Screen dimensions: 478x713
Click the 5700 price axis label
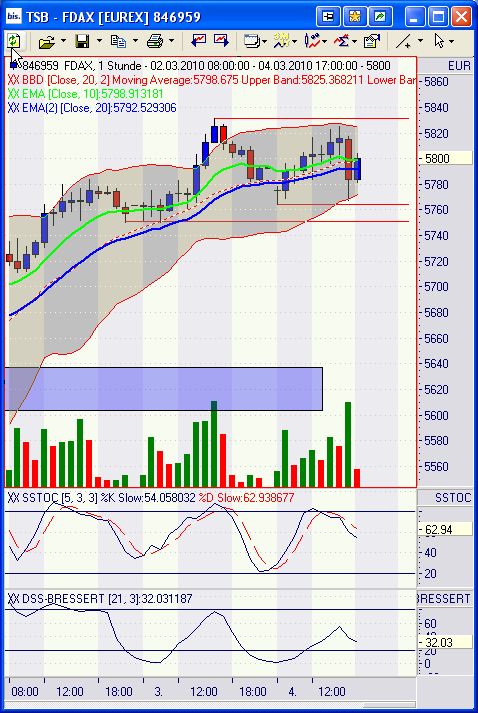[x=436, y=286]
